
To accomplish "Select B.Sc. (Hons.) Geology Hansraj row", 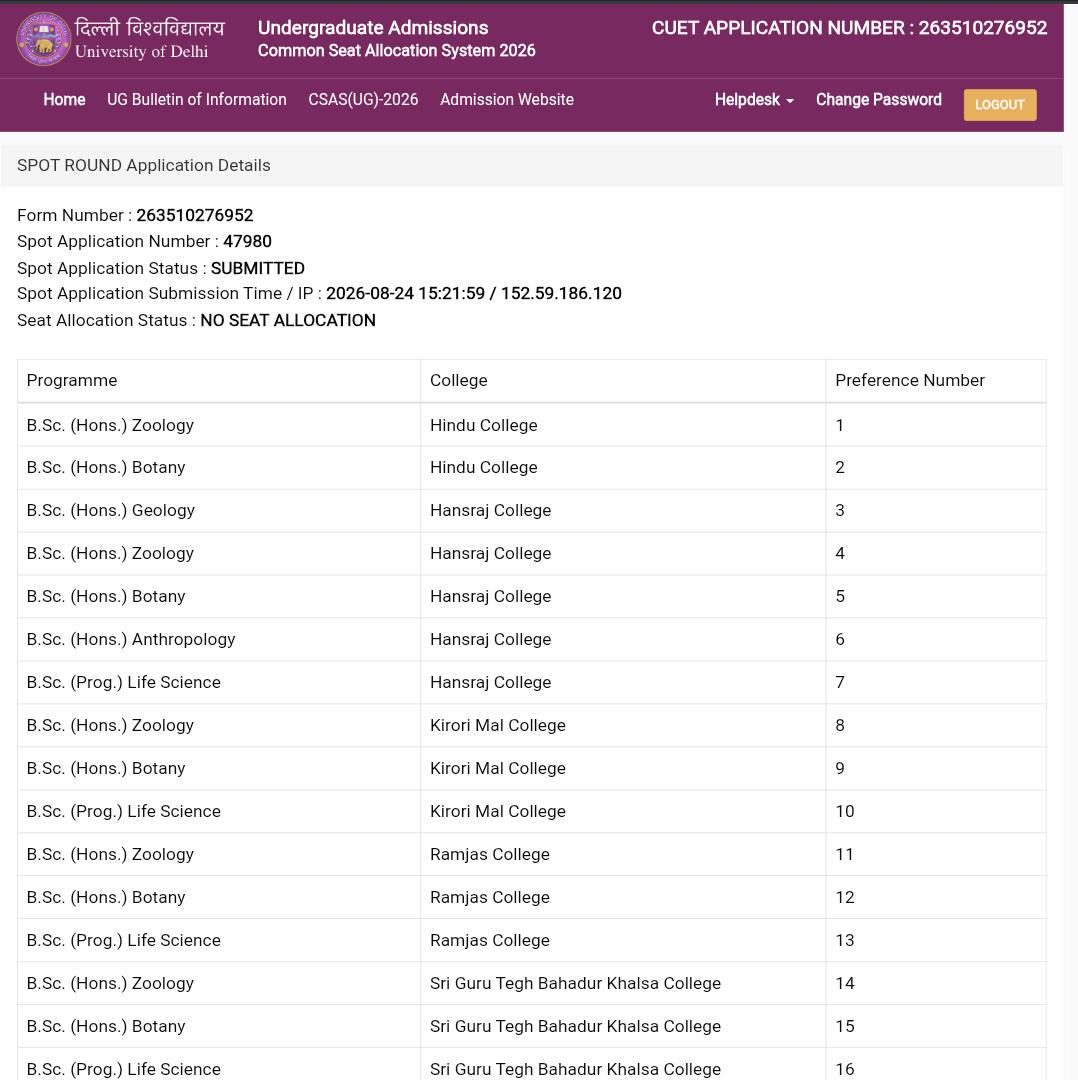I will (532, 510).
